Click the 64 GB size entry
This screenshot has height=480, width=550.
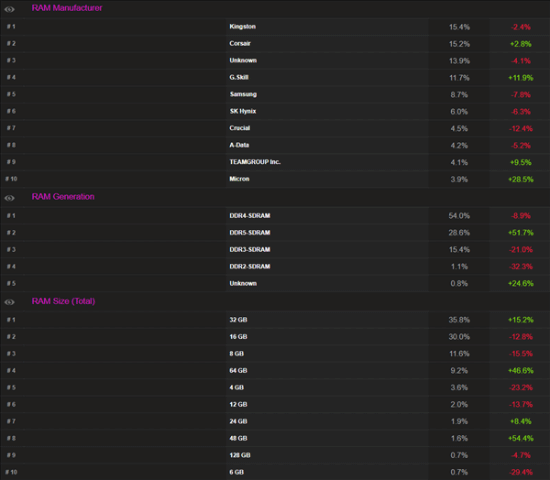[238, 371]
